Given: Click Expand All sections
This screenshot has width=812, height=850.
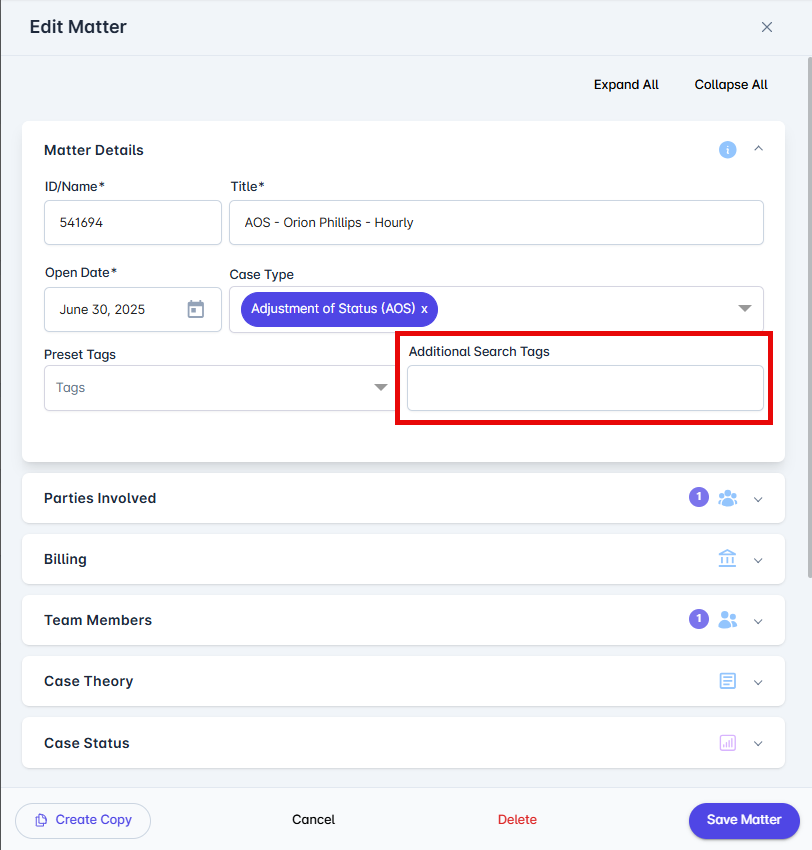Looking at the screenshot, I should coord(626,85).
